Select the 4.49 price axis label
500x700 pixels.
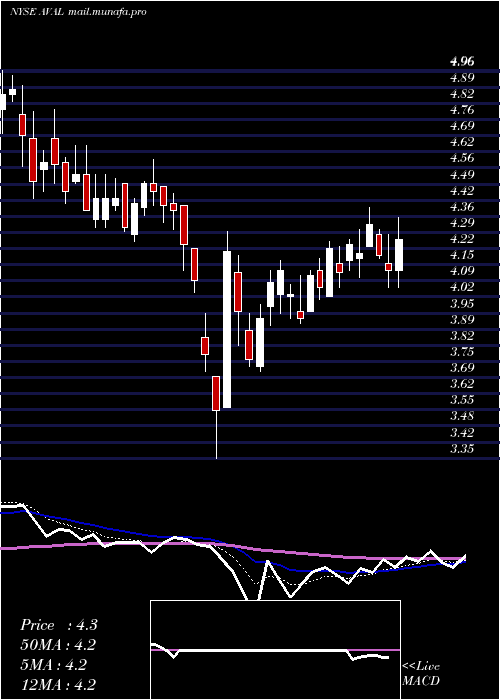(x=462, y=175)
